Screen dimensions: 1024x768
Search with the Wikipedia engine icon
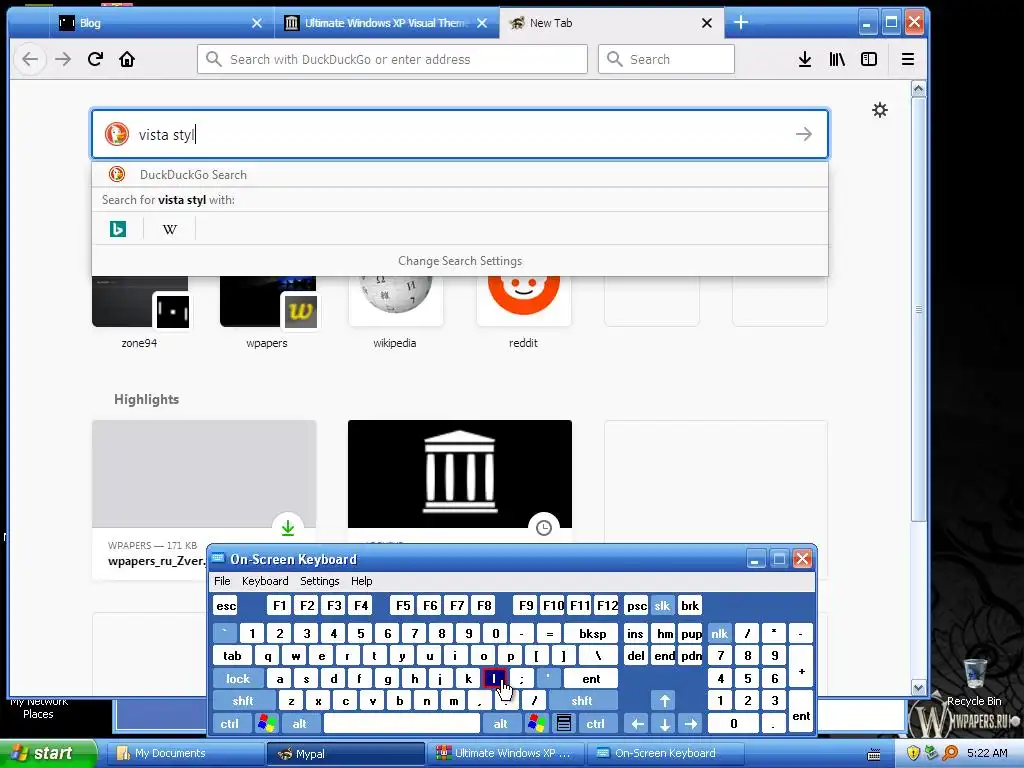pos(169,229)
